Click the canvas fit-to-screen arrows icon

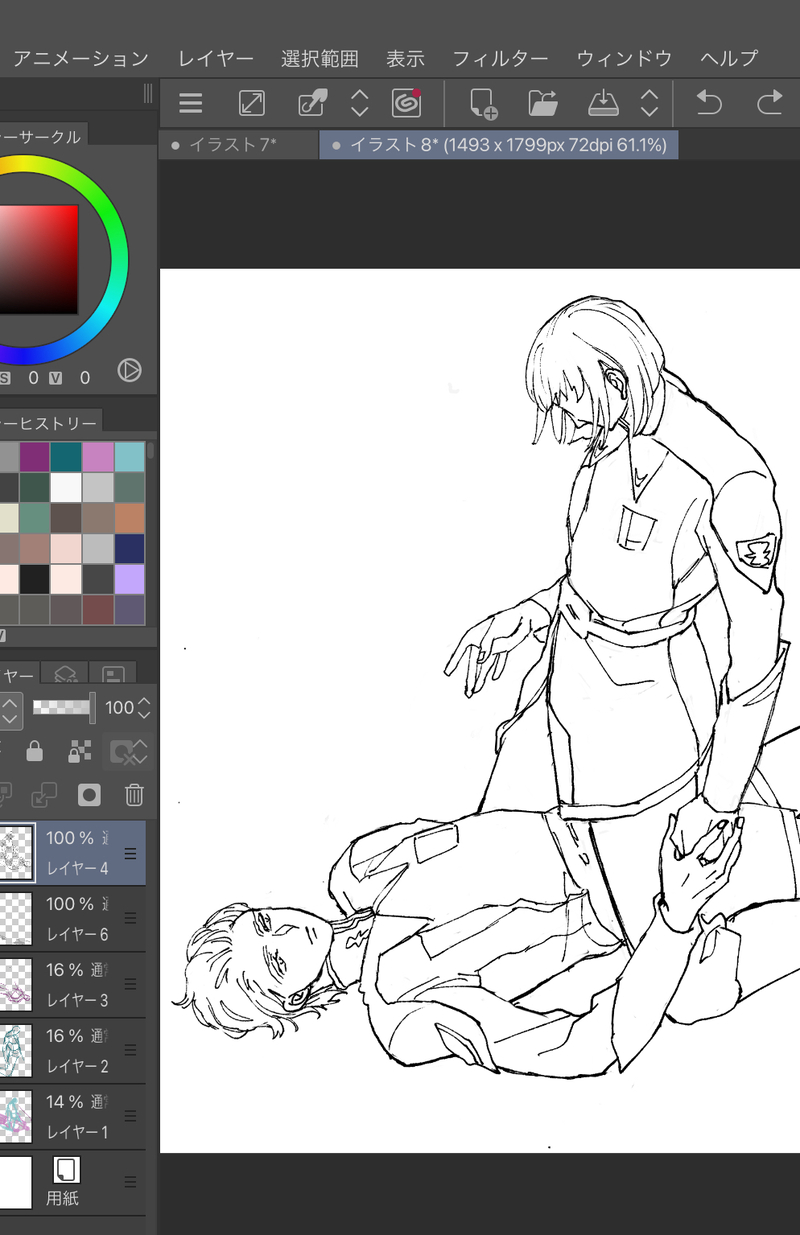(x=252, y=103)
